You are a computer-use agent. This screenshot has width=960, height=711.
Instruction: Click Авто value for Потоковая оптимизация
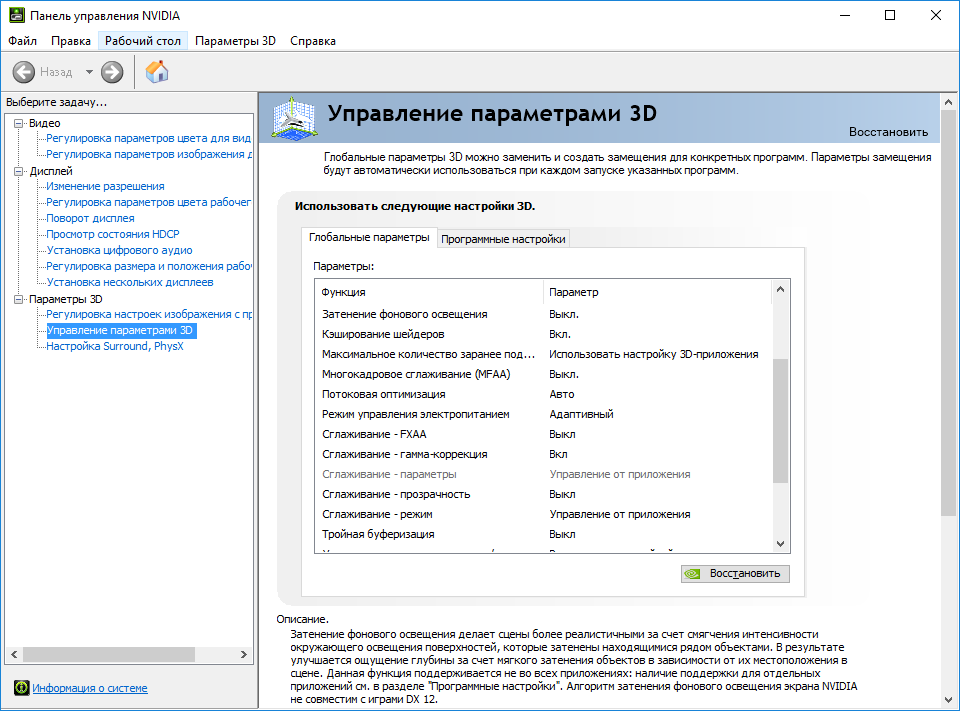[561, 394]
